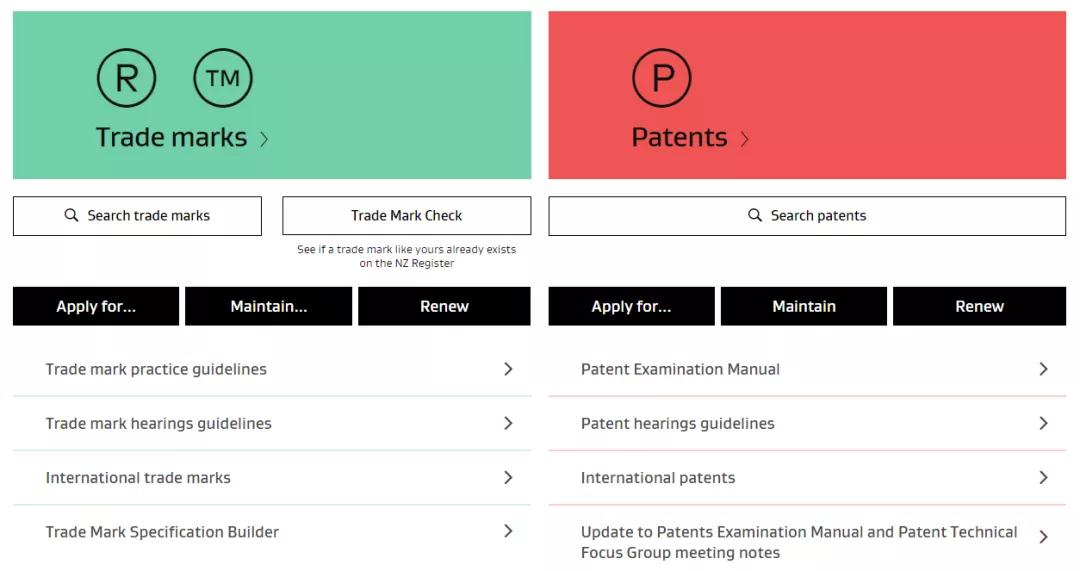1080x571 pixels.
Task: Click the TM circle icon
Action: [x=223, y=78]
